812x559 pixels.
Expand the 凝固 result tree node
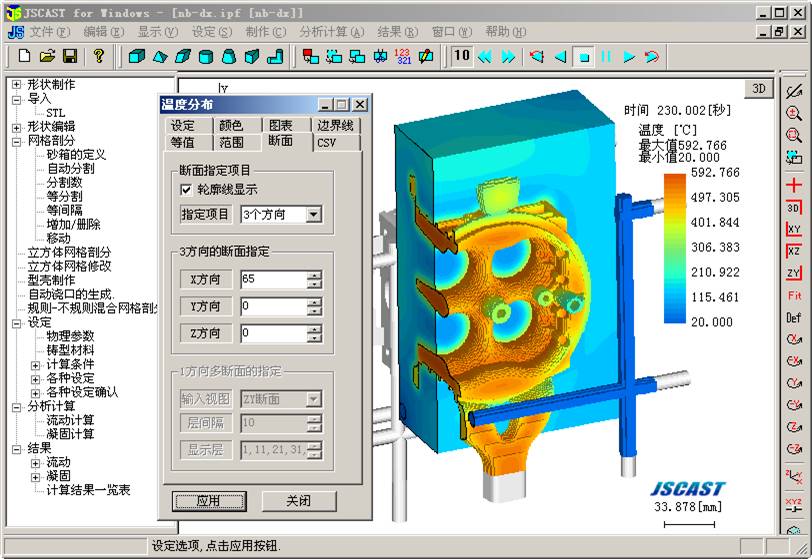pos(35,477)
